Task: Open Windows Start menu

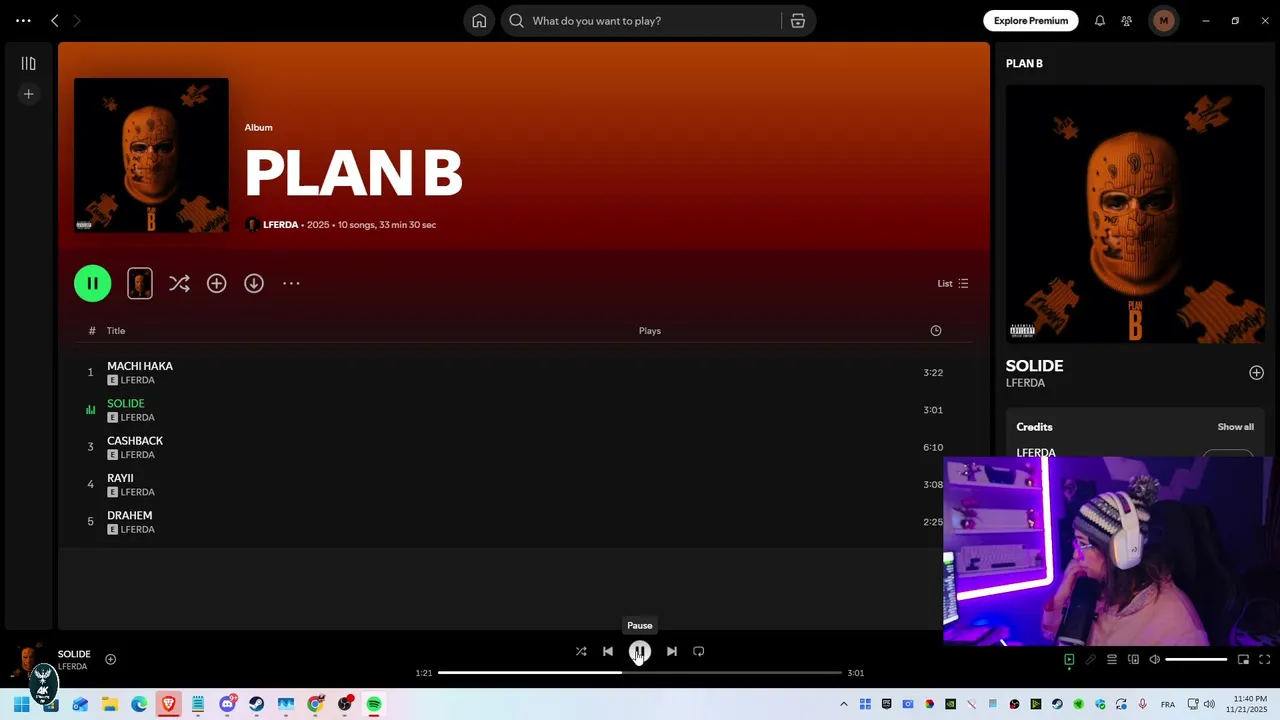Action: pyautogui.click(x=21, y=704)
